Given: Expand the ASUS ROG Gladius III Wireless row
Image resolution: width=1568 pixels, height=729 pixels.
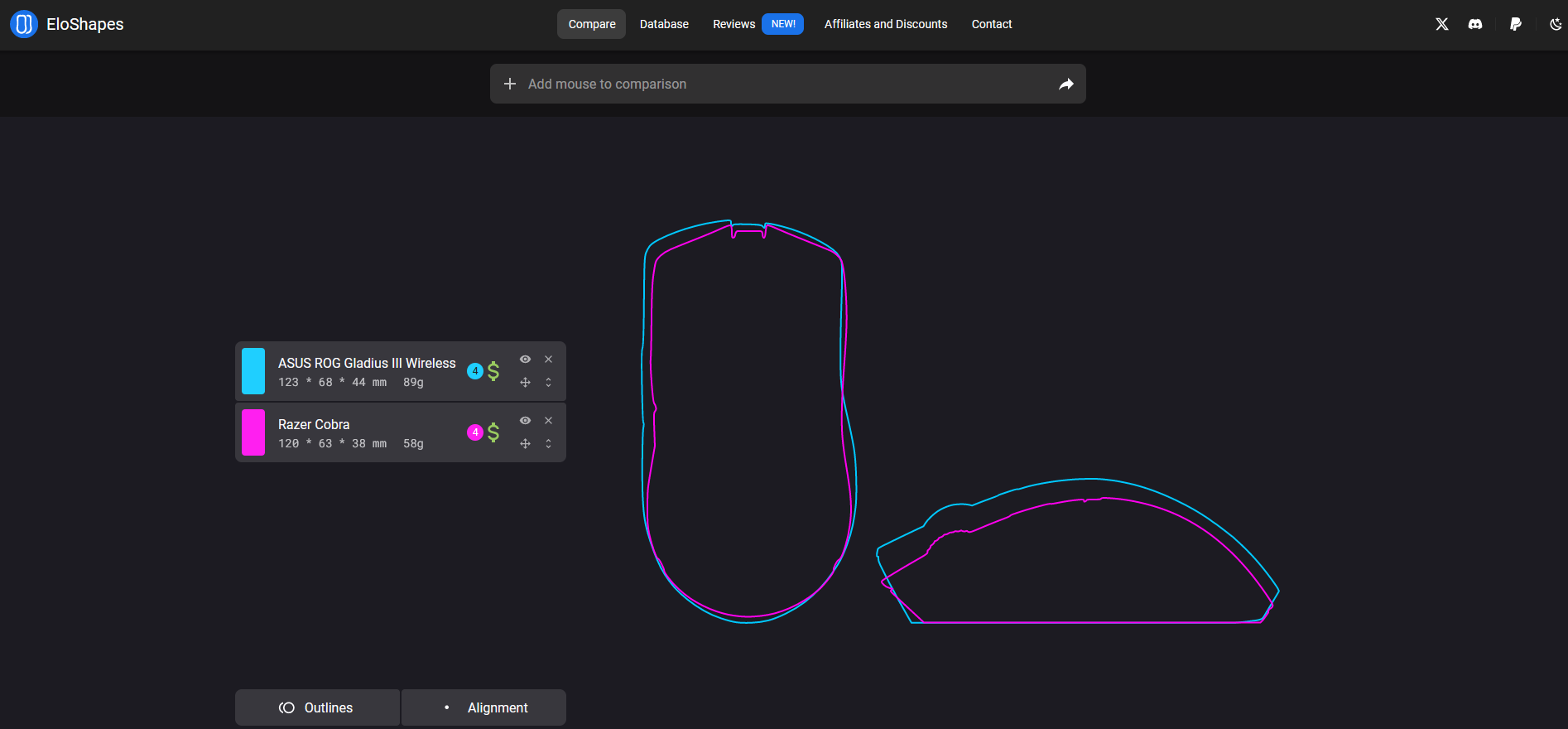Looking at the screenshot, I should (x=548, y=383).
